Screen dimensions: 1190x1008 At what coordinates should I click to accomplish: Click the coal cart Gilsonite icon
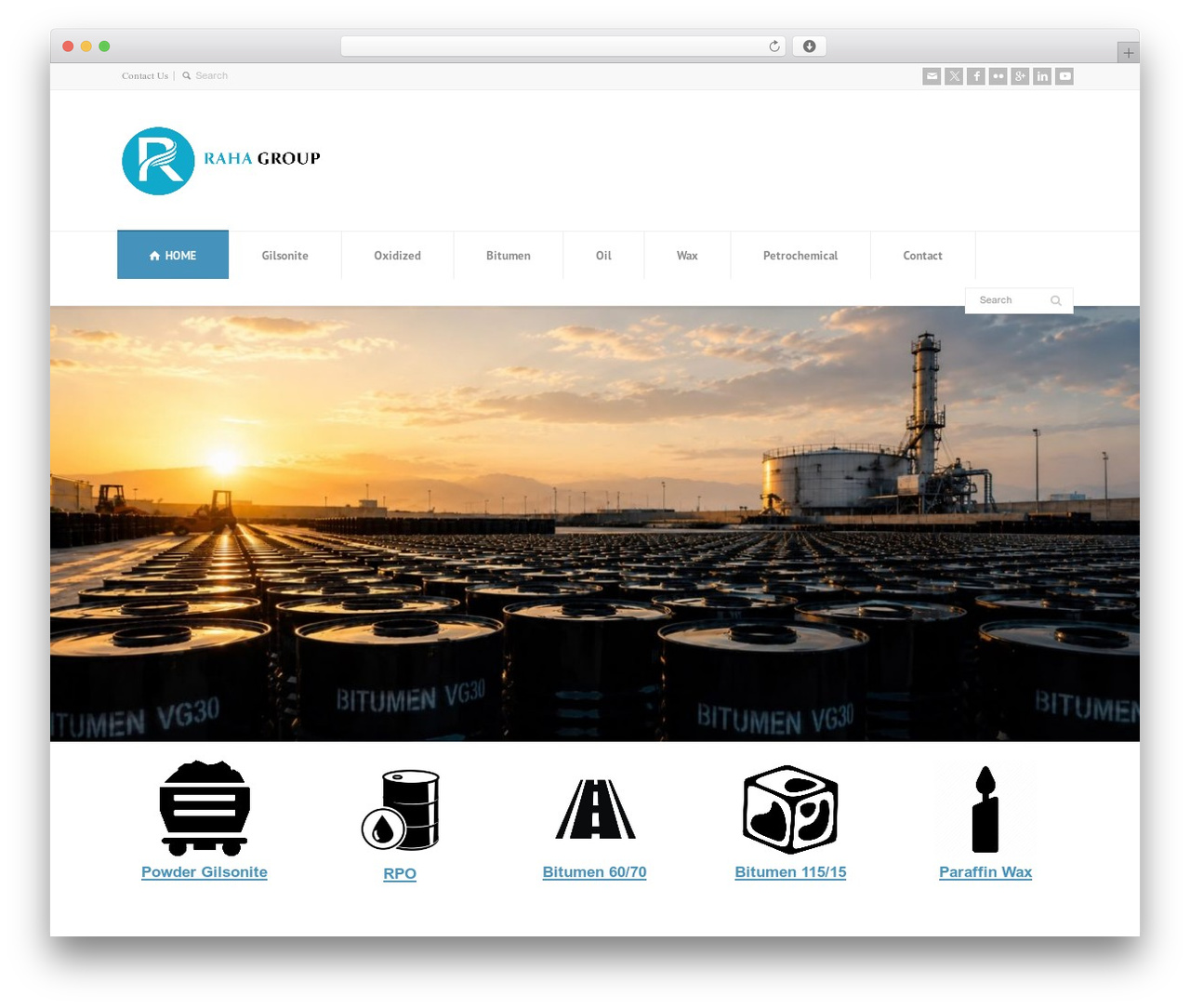pyautogui.click(x=205, y=808)
